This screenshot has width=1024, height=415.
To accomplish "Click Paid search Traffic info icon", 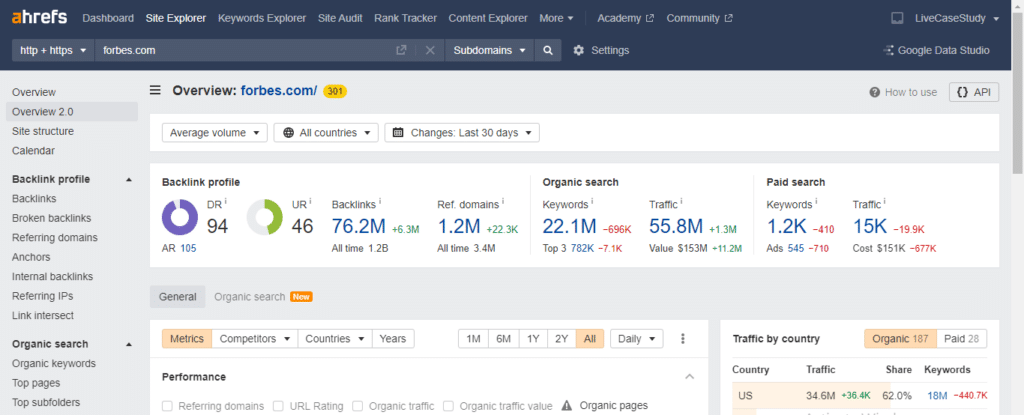I will tap(885, 201).
